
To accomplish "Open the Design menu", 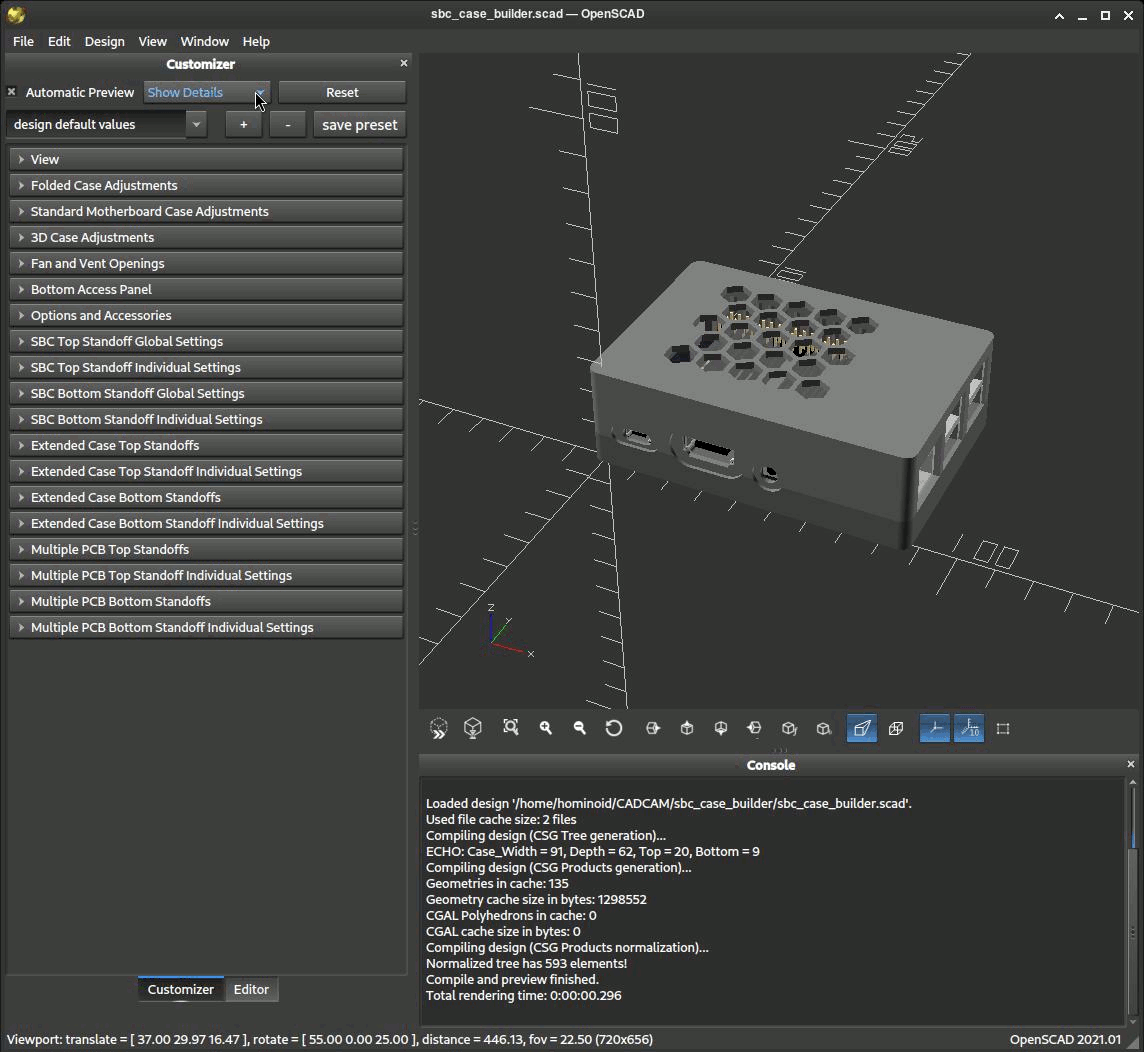I will coord(104,41).
